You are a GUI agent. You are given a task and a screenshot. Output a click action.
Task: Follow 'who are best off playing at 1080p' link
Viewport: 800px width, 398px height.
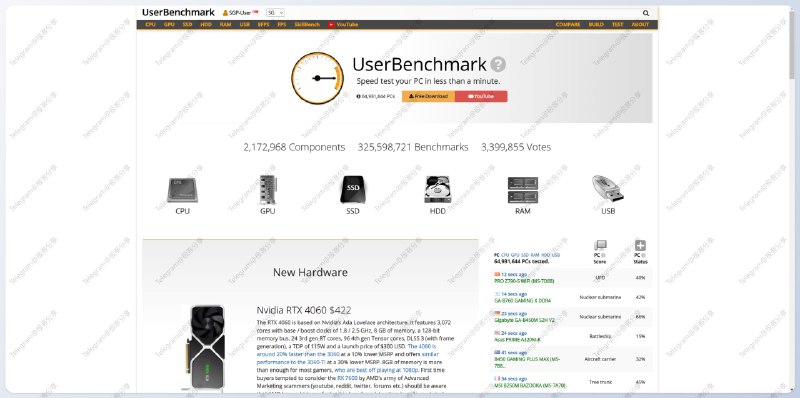(376, 370)
